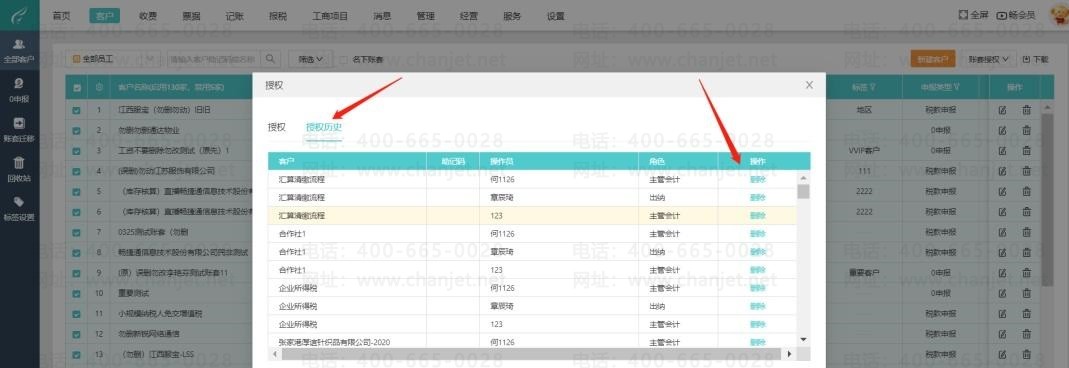Click the search magnifier icon
The width and height of the screenshot is (1069, 368).
[271, 59]
